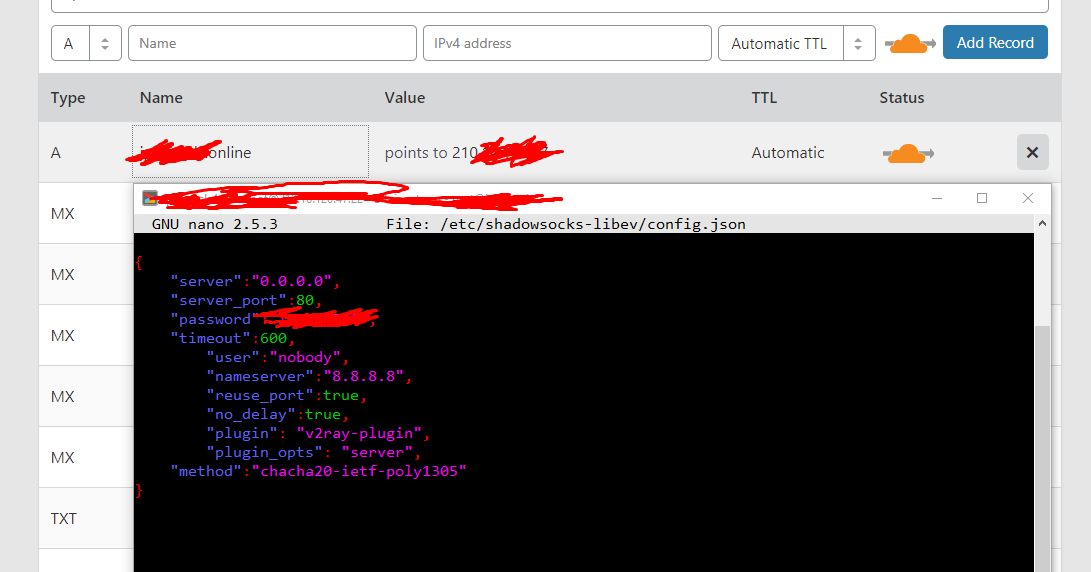
Task: Click the Automatic TTL value in the A record row
Action: click(788, 152)
